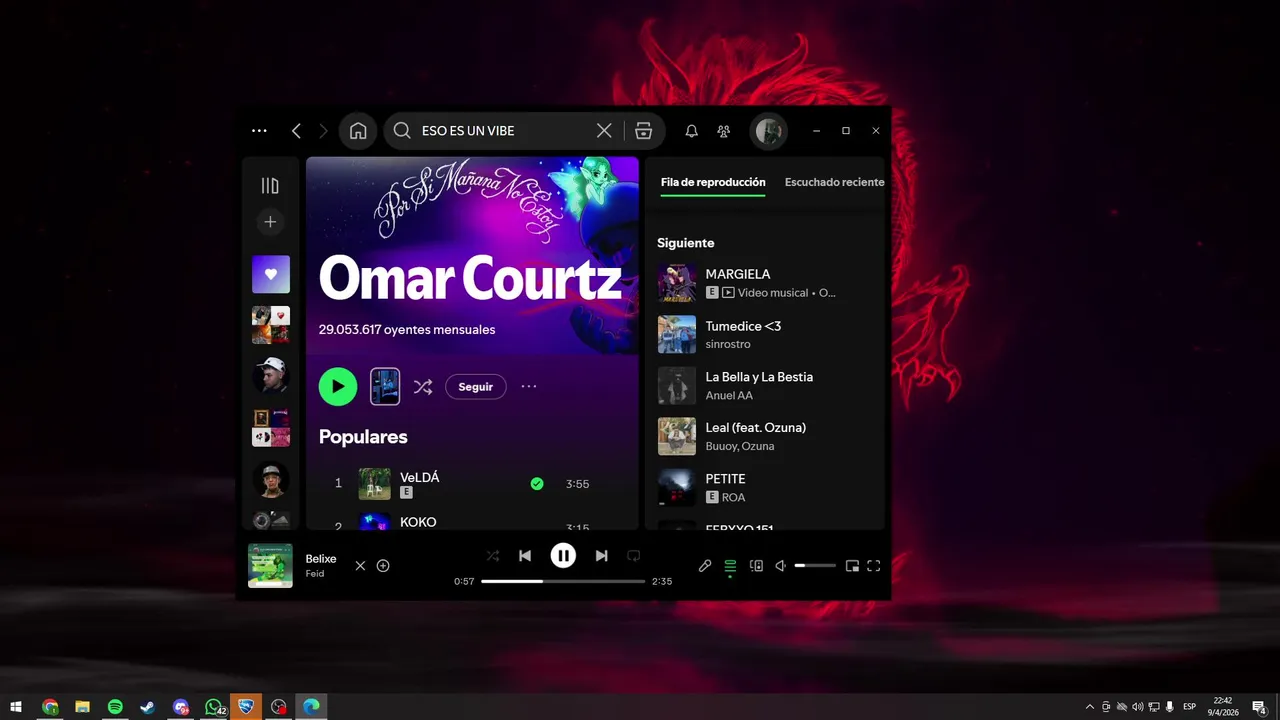Screen dimensions: 1280x720
Task: Create a playlist with the plus button
Action: click(270, 222)
